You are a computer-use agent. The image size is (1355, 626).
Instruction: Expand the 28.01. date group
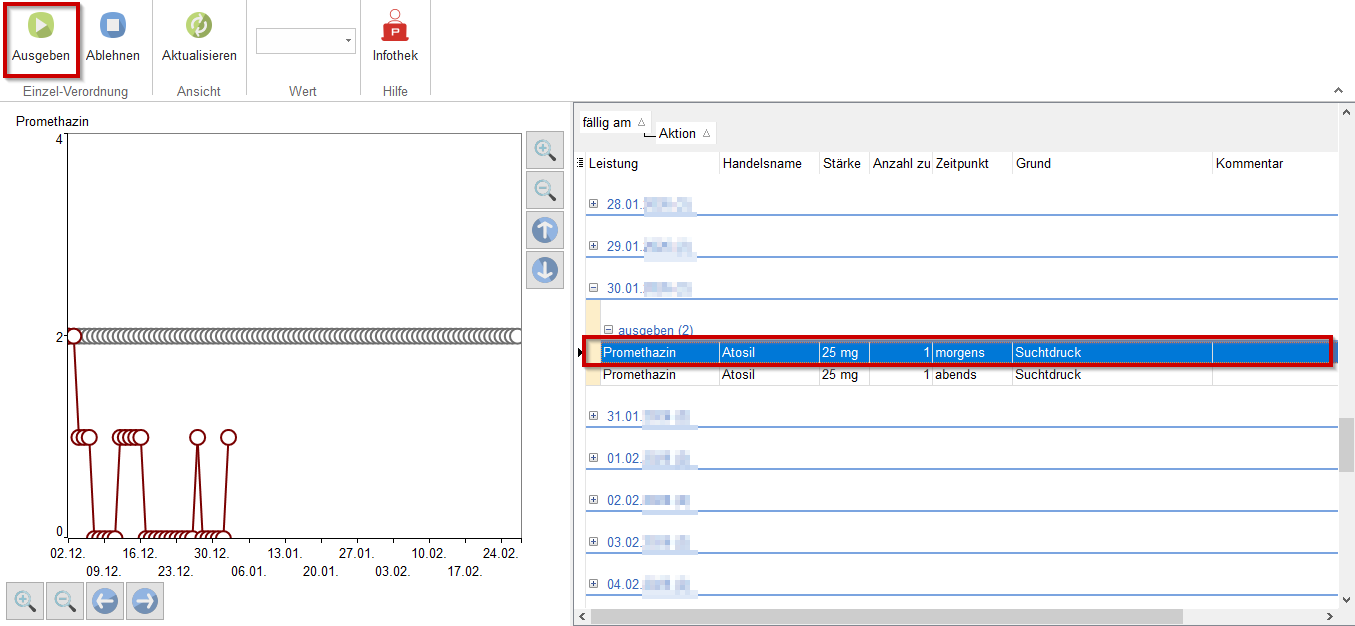click(x=593, y=204)
